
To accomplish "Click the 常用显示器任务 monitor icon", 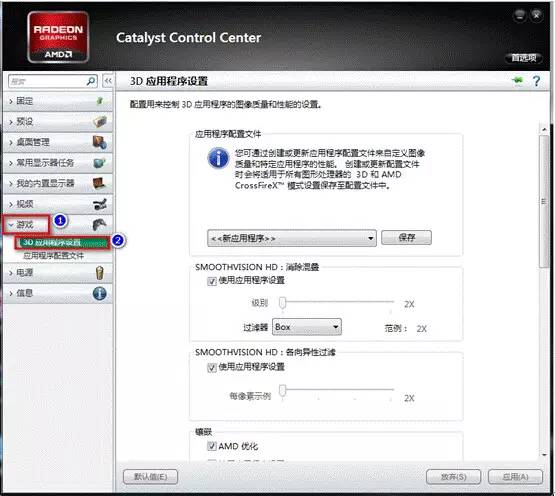I will (x=100, y=163).
